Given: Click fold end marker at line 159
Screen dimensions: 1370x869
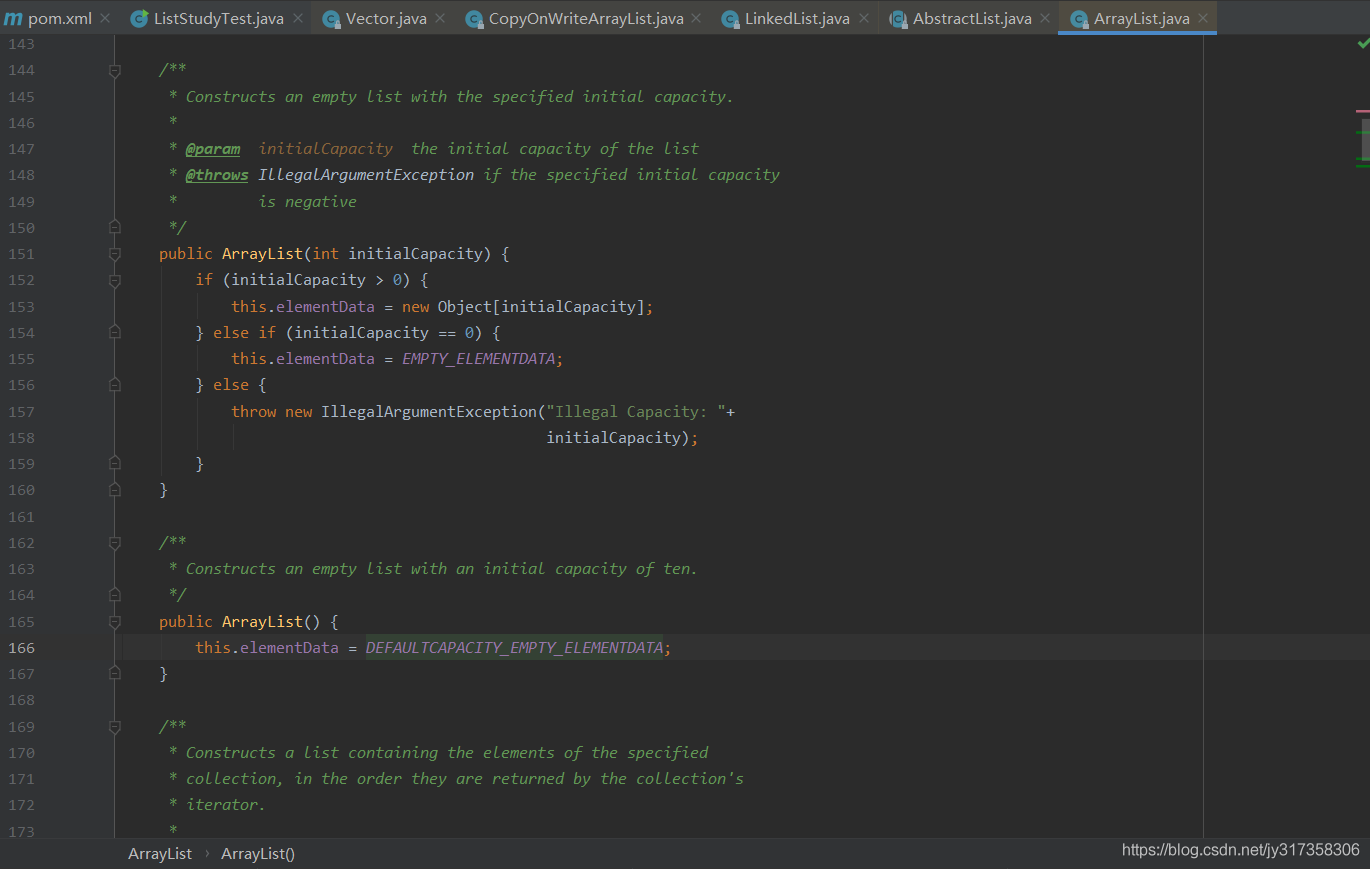Looking at the screenshot, I should [115, 463].
